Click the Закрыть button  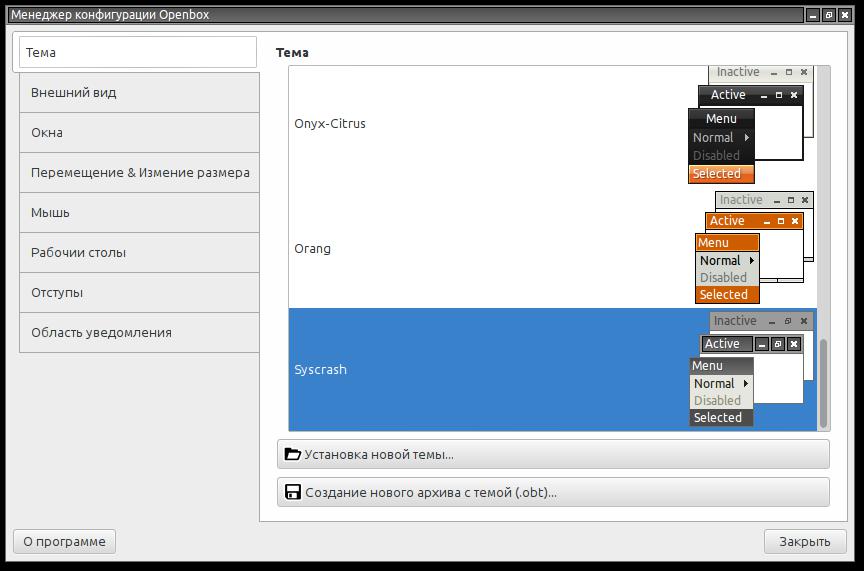[805, 542]
